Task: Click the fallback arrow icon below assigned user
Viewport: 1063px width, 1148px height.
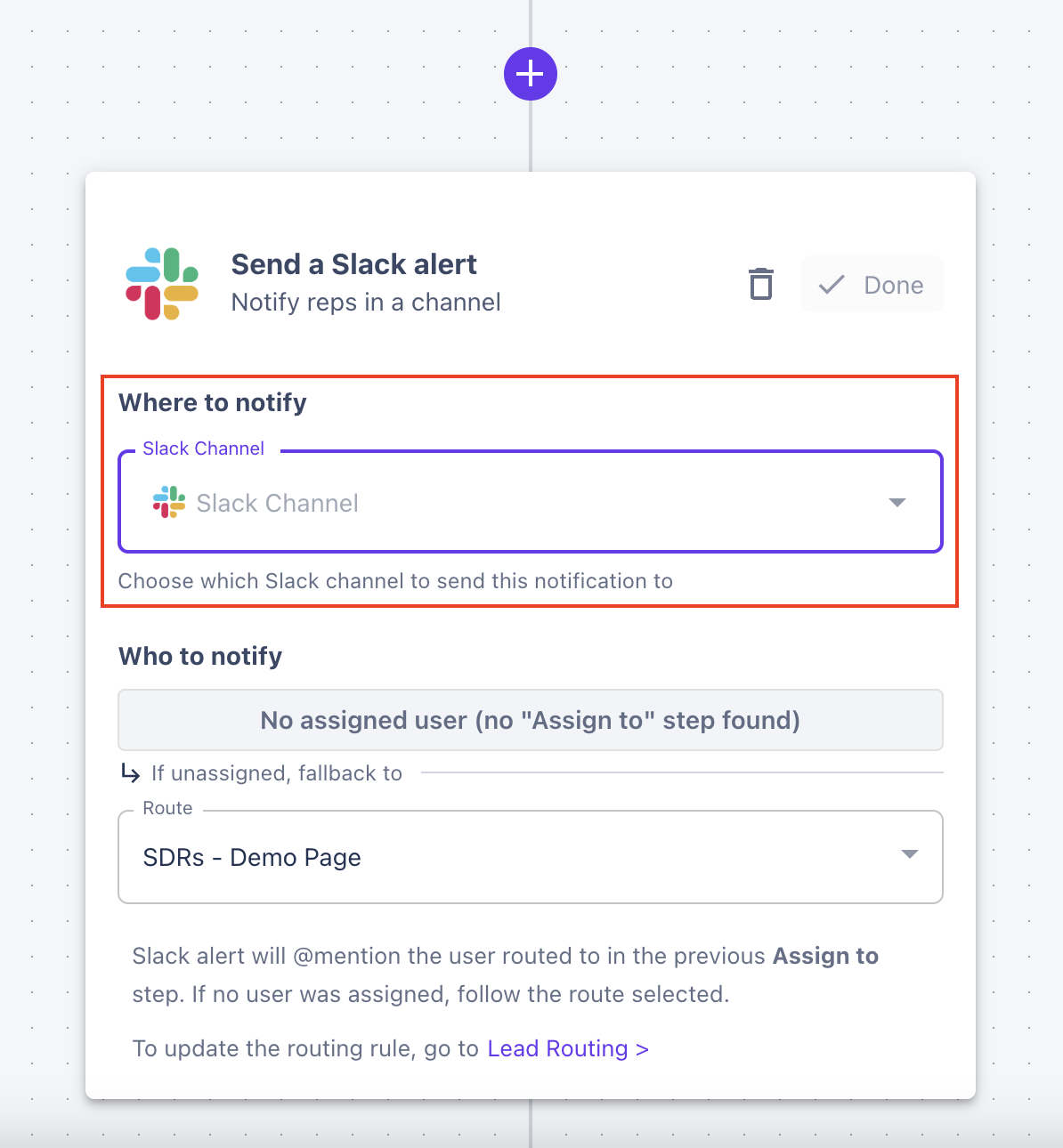Action: (130, 773)
